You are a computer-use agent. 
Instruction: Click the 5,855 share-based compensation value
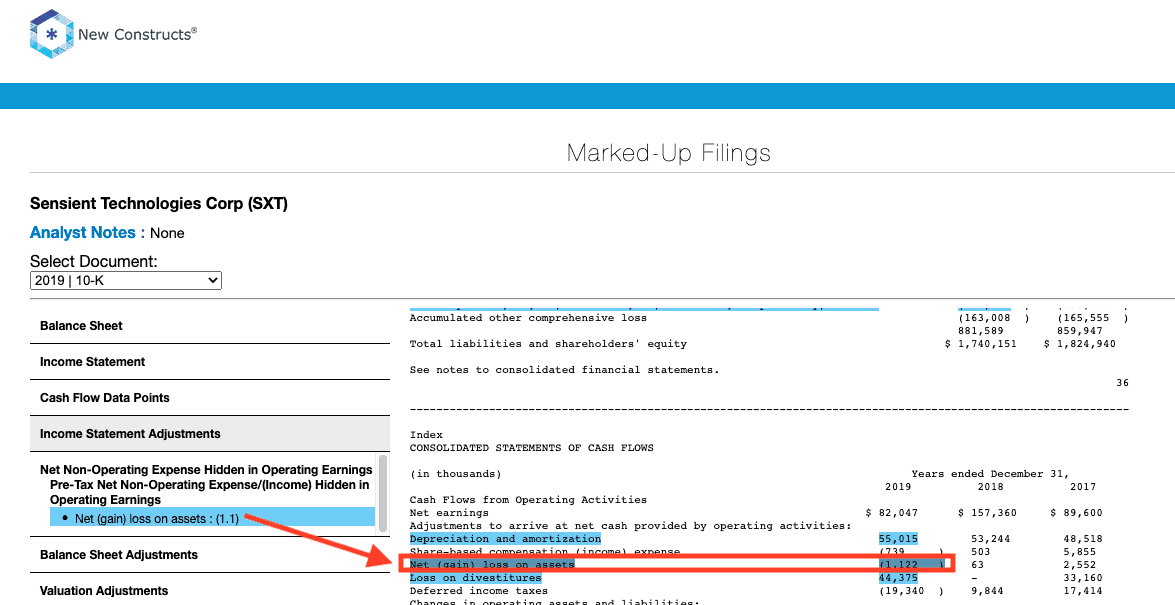coord(1079,552)
